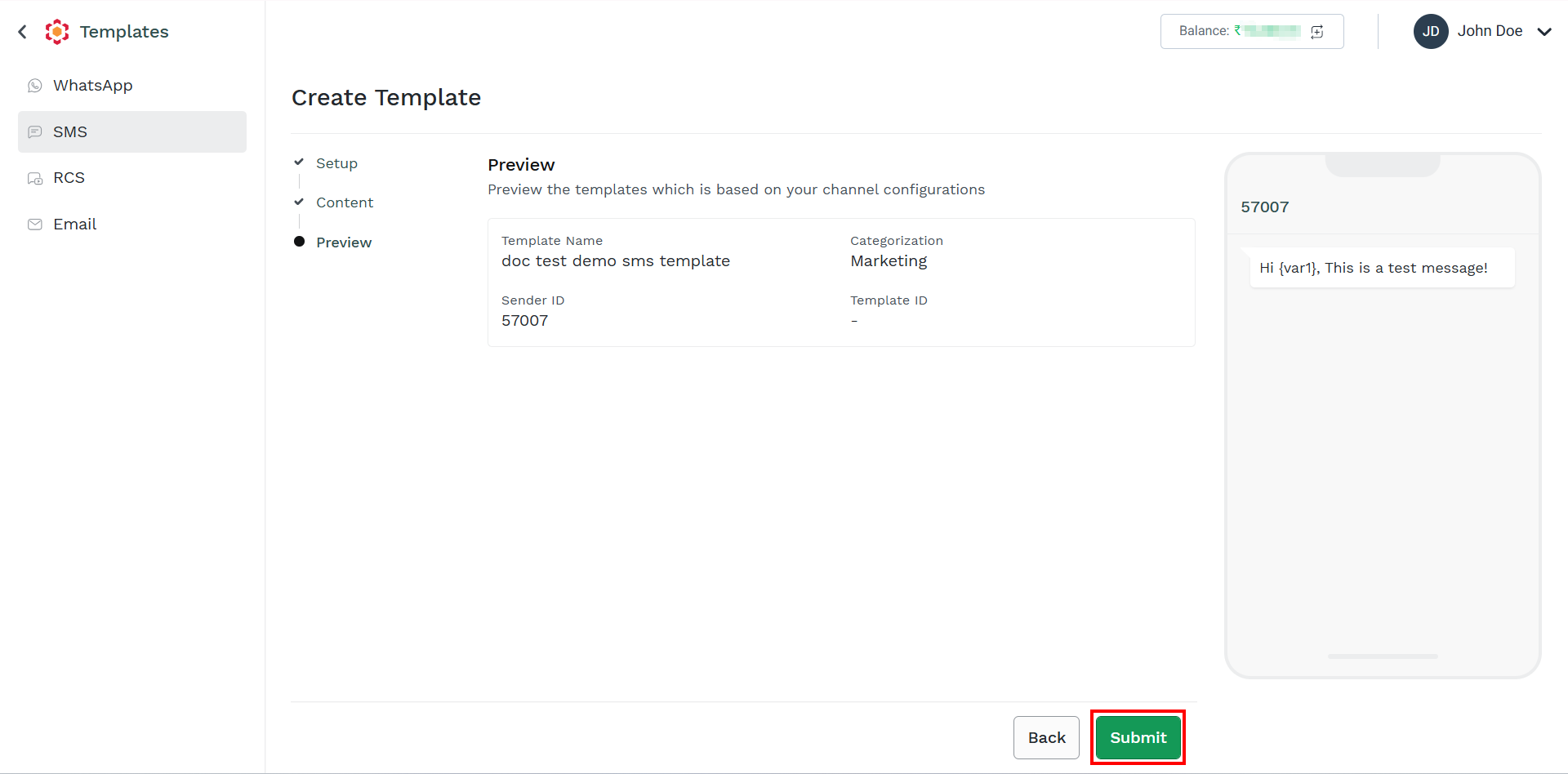Click the phone preview message bubble
Image resolution: width=1568 pixels, height=774 pixels.
[1382, 268]
